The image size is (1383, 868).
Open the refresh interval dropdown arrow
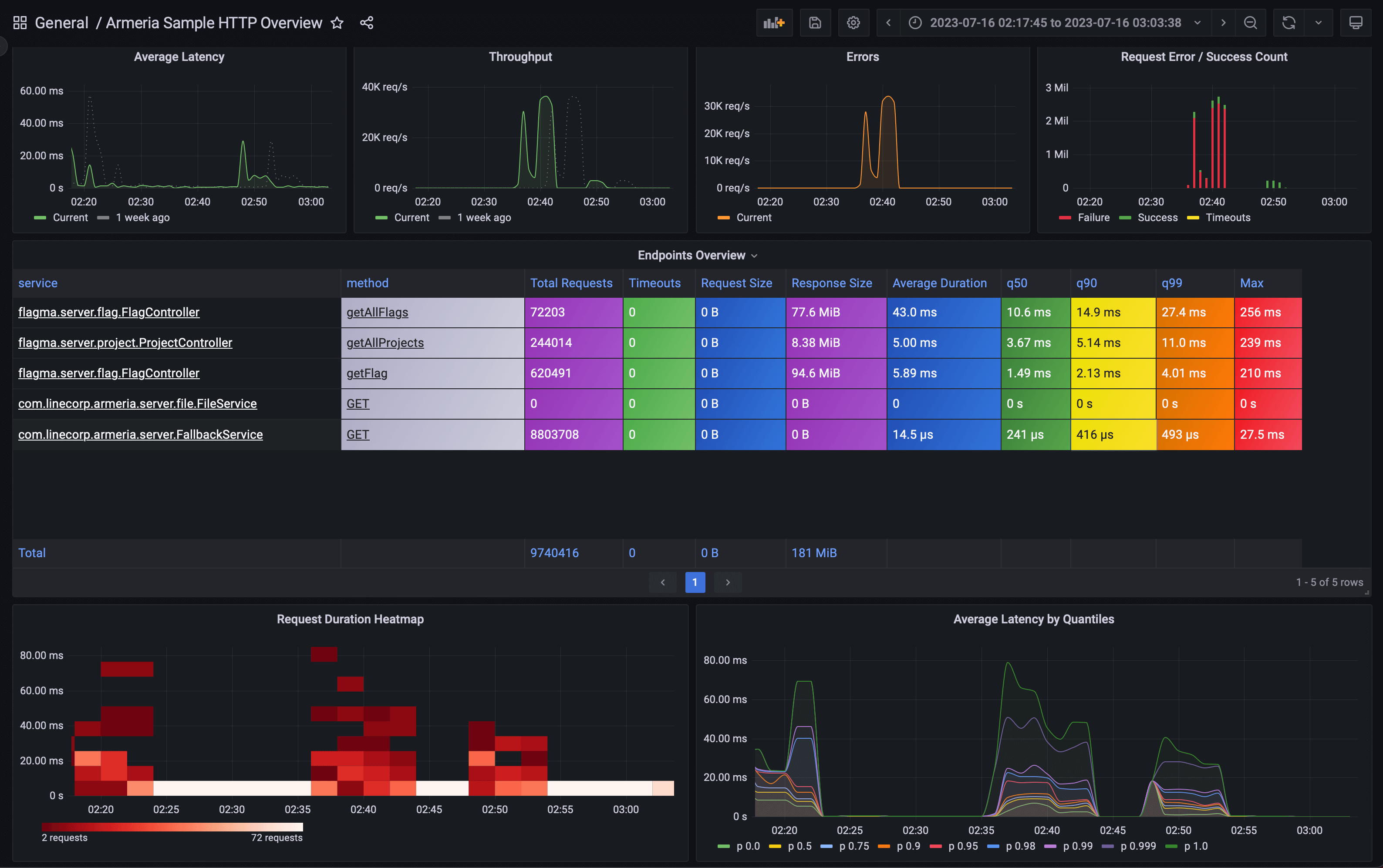(x=1318, y=23)
